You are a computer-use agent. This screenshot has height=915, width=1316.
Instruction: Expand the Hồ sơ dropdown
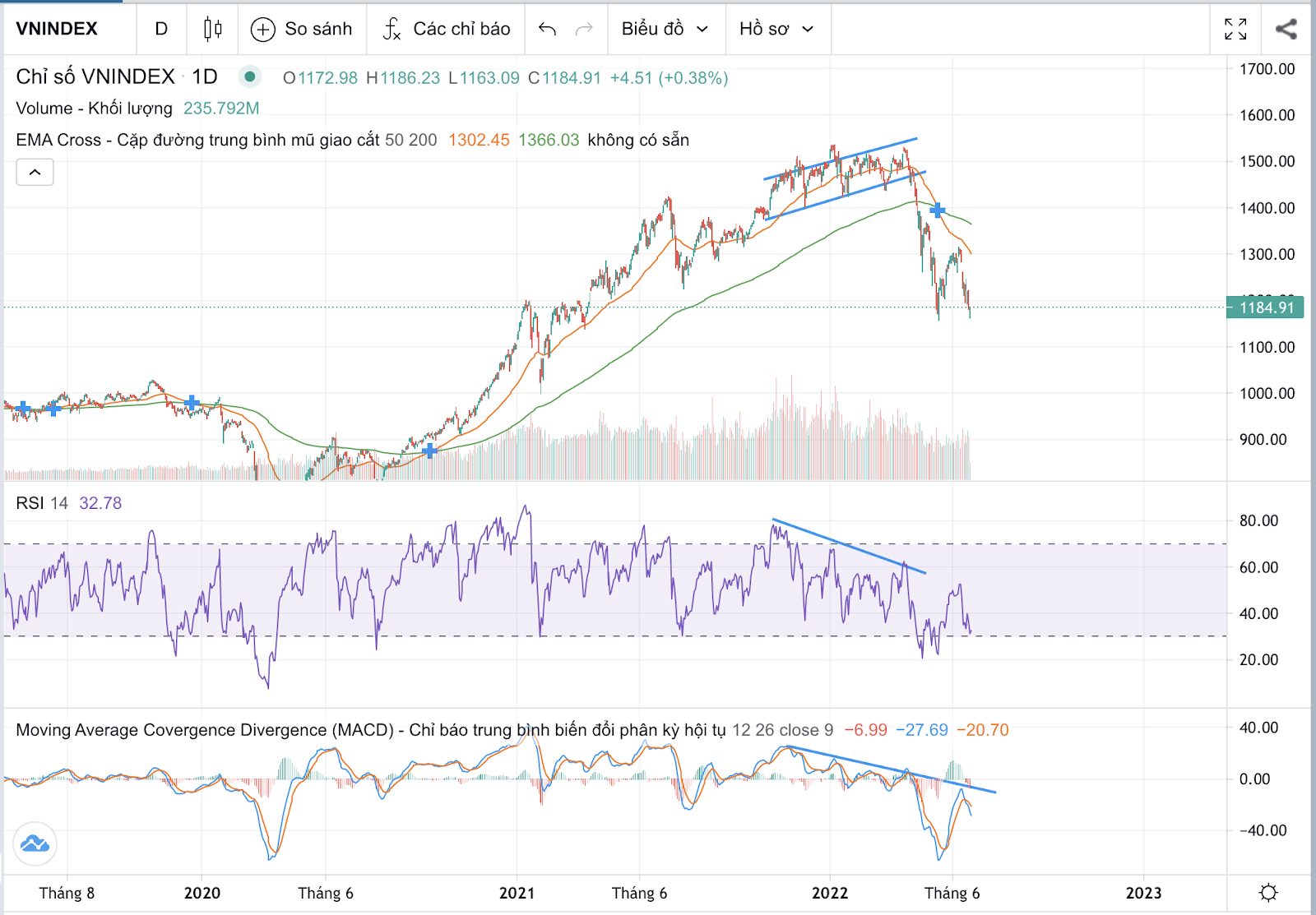point(776,30)
